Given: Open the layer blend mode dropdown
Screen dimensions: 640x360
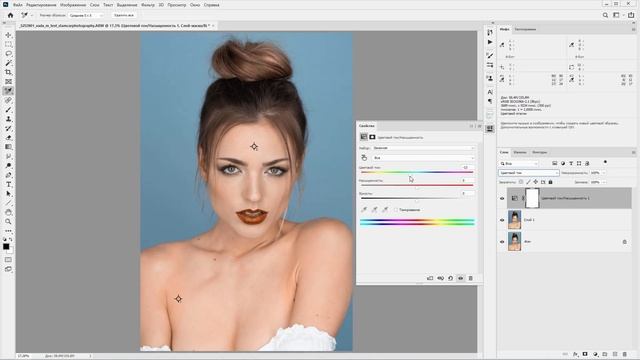Looking at the screenshot, I should click(529, 173).
